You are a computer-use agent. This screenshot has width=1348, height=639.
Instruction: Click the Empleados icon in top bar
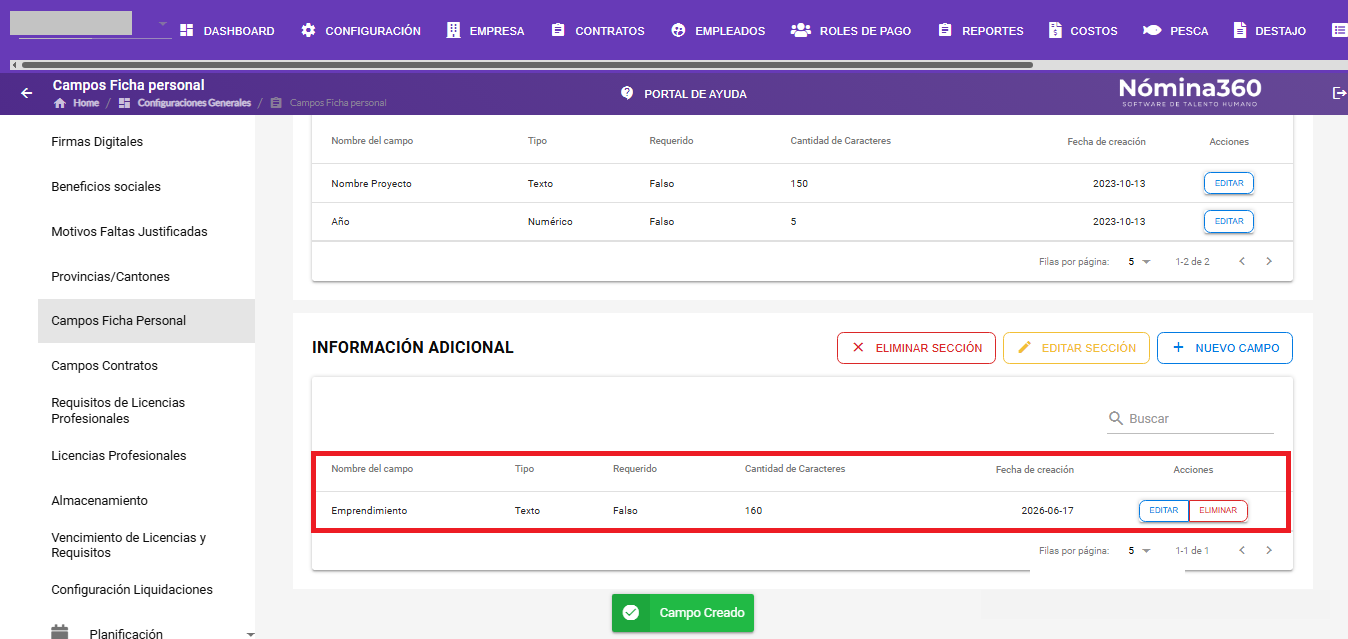[x=678, y=31]
